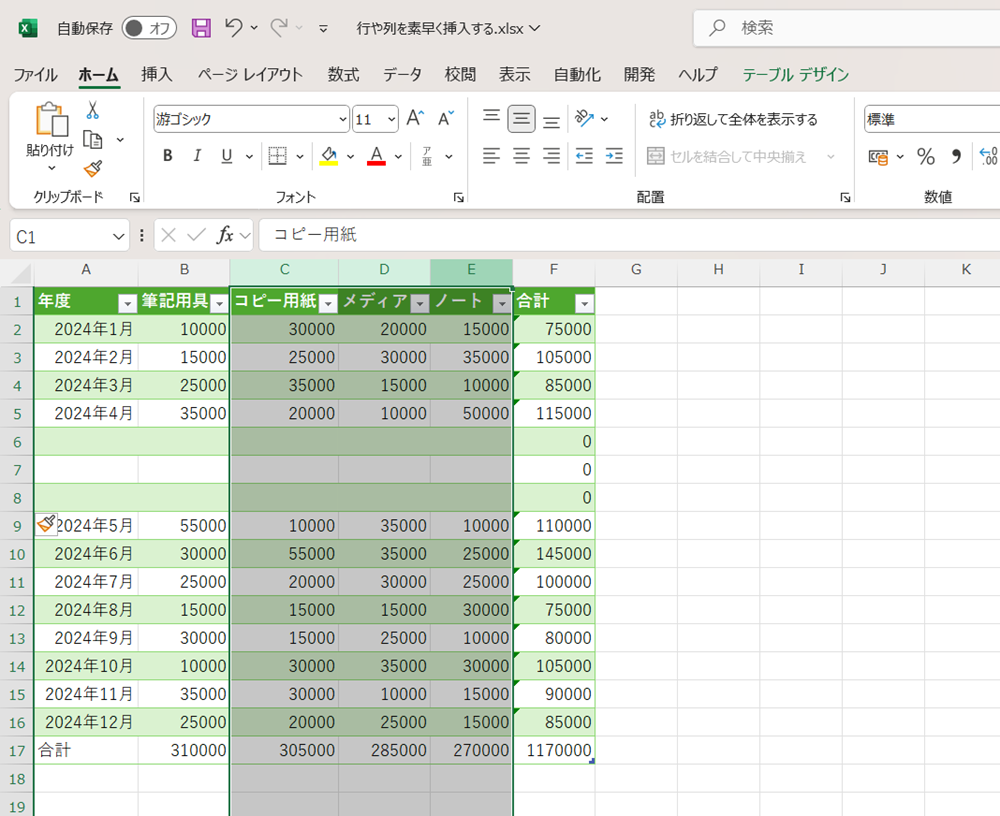Click the Excel app icon
This screenshot has width=1000, height=816.
pos(28,28)
